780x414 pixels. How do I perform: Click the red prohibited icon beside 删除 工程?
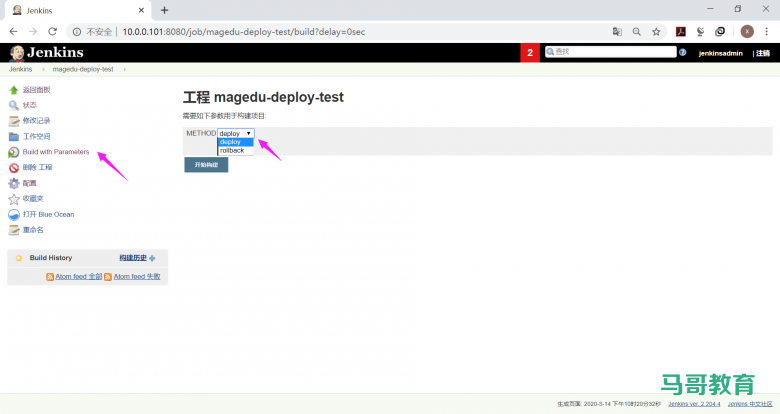[x=14, y=168]
